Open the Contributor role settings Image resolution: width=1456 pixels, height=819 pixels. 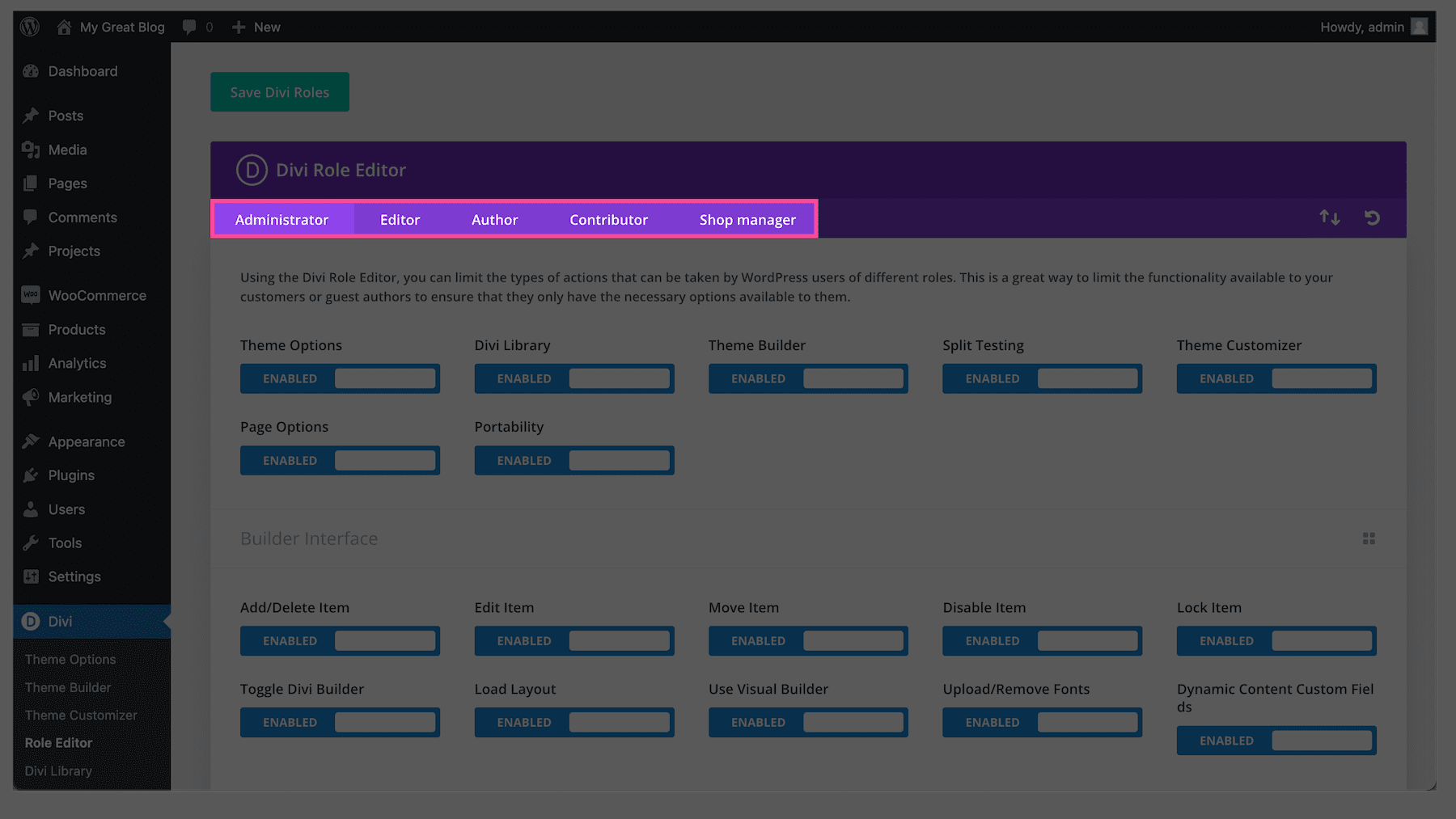[608, 219]
